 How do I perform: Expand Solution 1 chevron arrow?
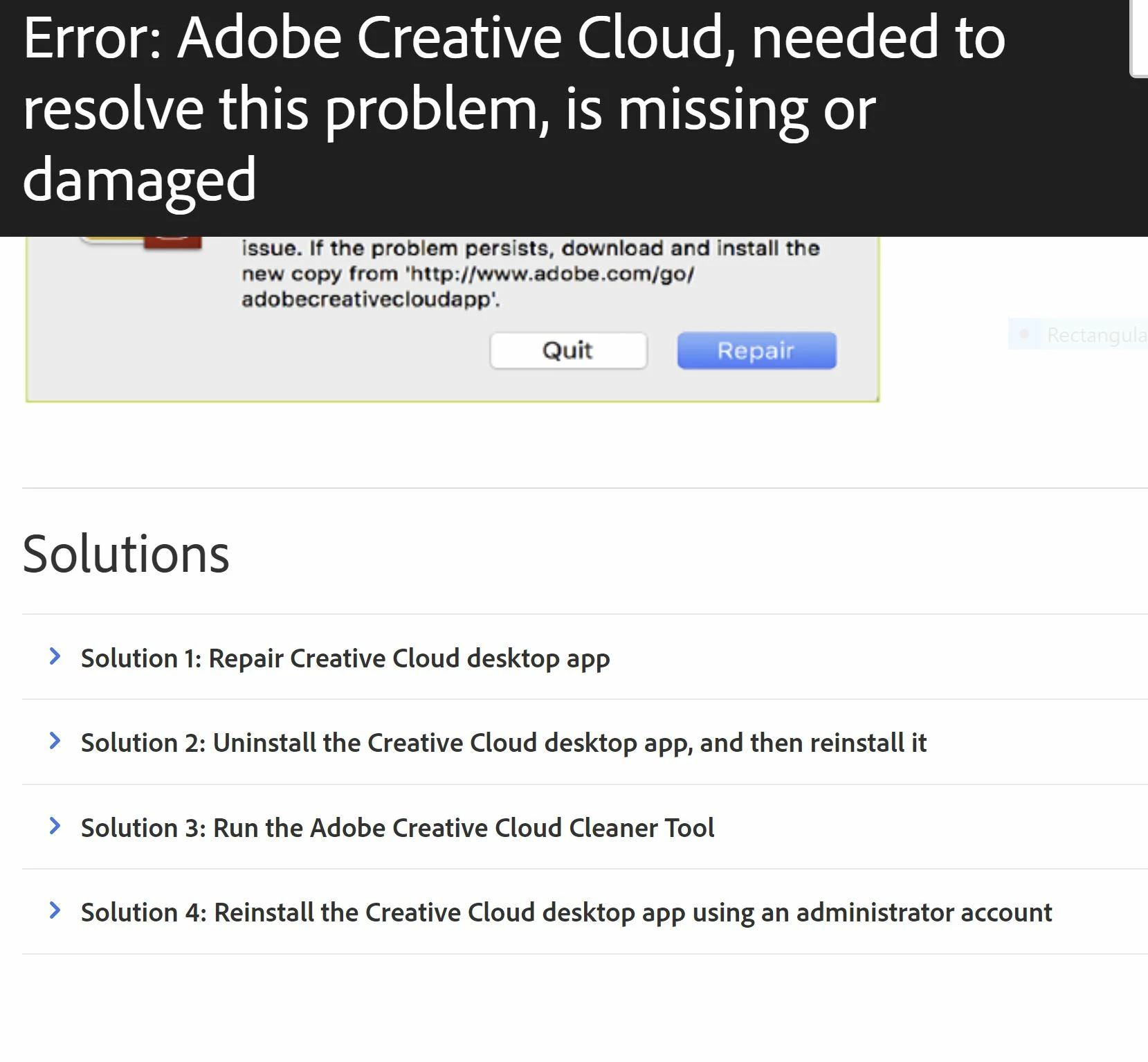click(x=55, y=656)
